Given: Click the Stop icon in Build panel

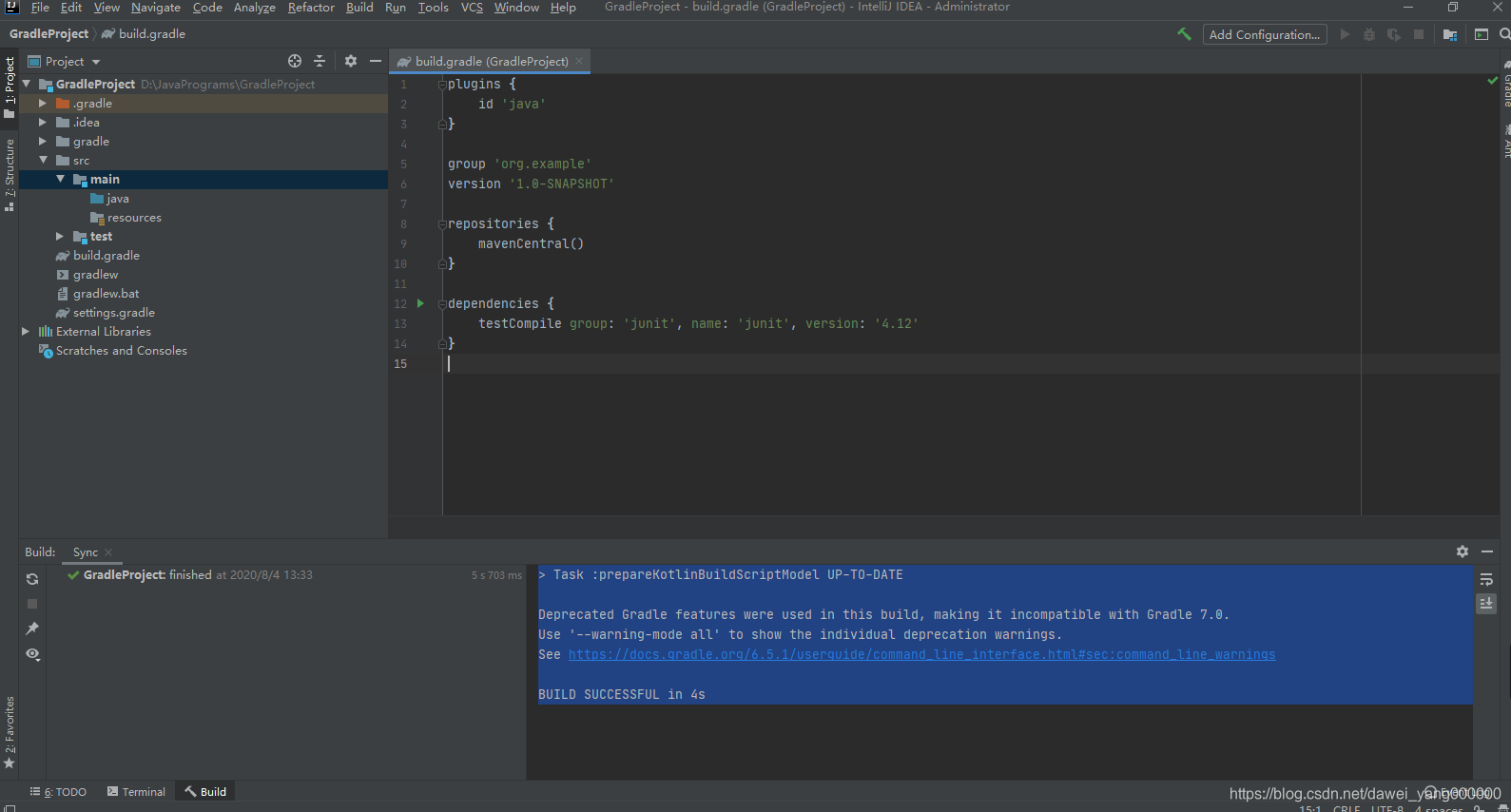Looking at the screenshot, I should tap(32, 604).
